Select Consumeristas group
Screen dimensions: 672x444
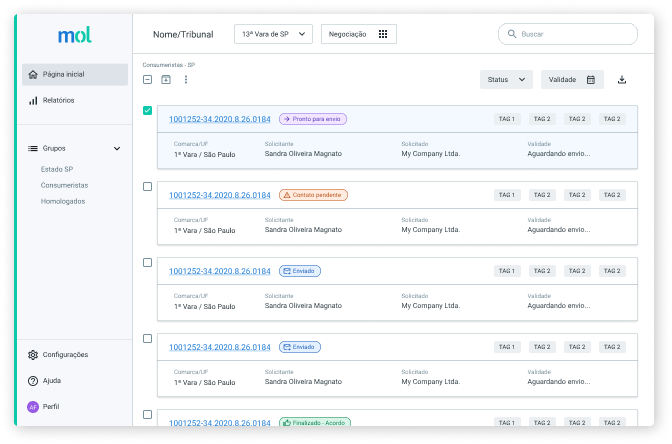pyautogui.click(x=64, y=185)
